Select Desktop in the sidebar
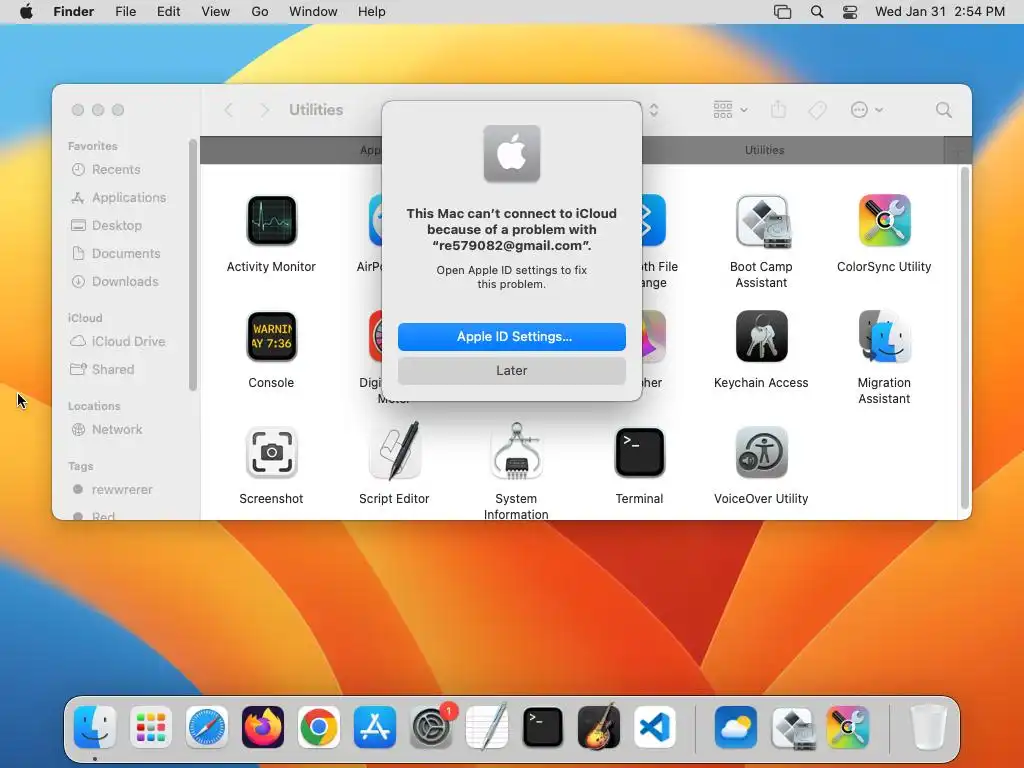 (x=127, y=225)
